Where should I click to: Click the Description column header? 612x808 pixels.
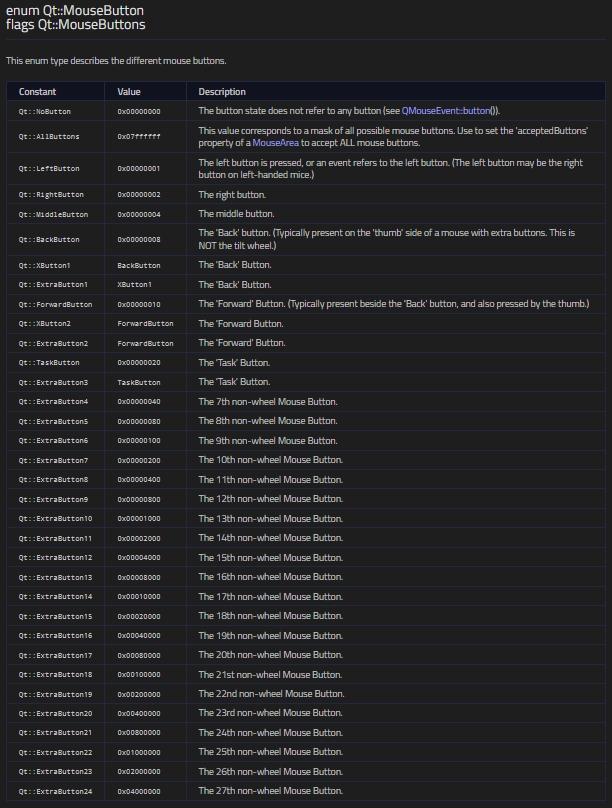pos(222,92)
